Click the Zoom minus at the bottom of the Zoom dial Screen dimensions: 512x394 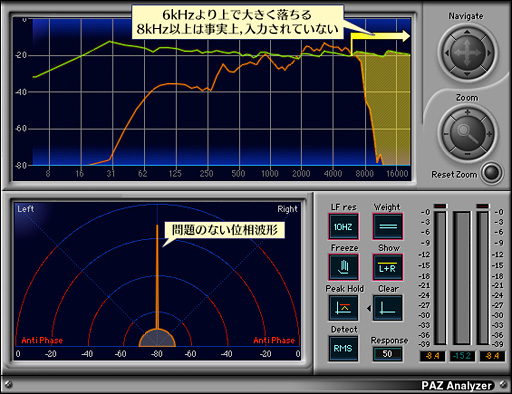pos(467,154)
